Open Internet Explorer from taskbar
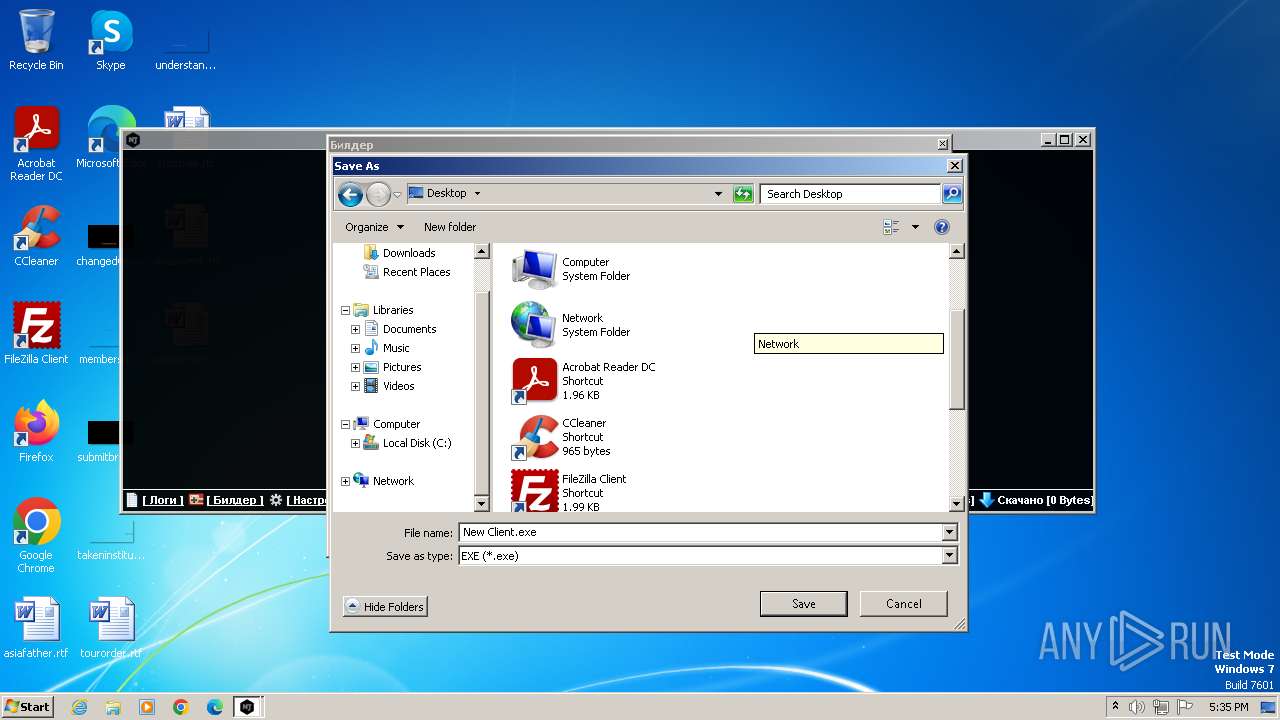The width and height of the screenshot is (1280, 720). [79, 707]
